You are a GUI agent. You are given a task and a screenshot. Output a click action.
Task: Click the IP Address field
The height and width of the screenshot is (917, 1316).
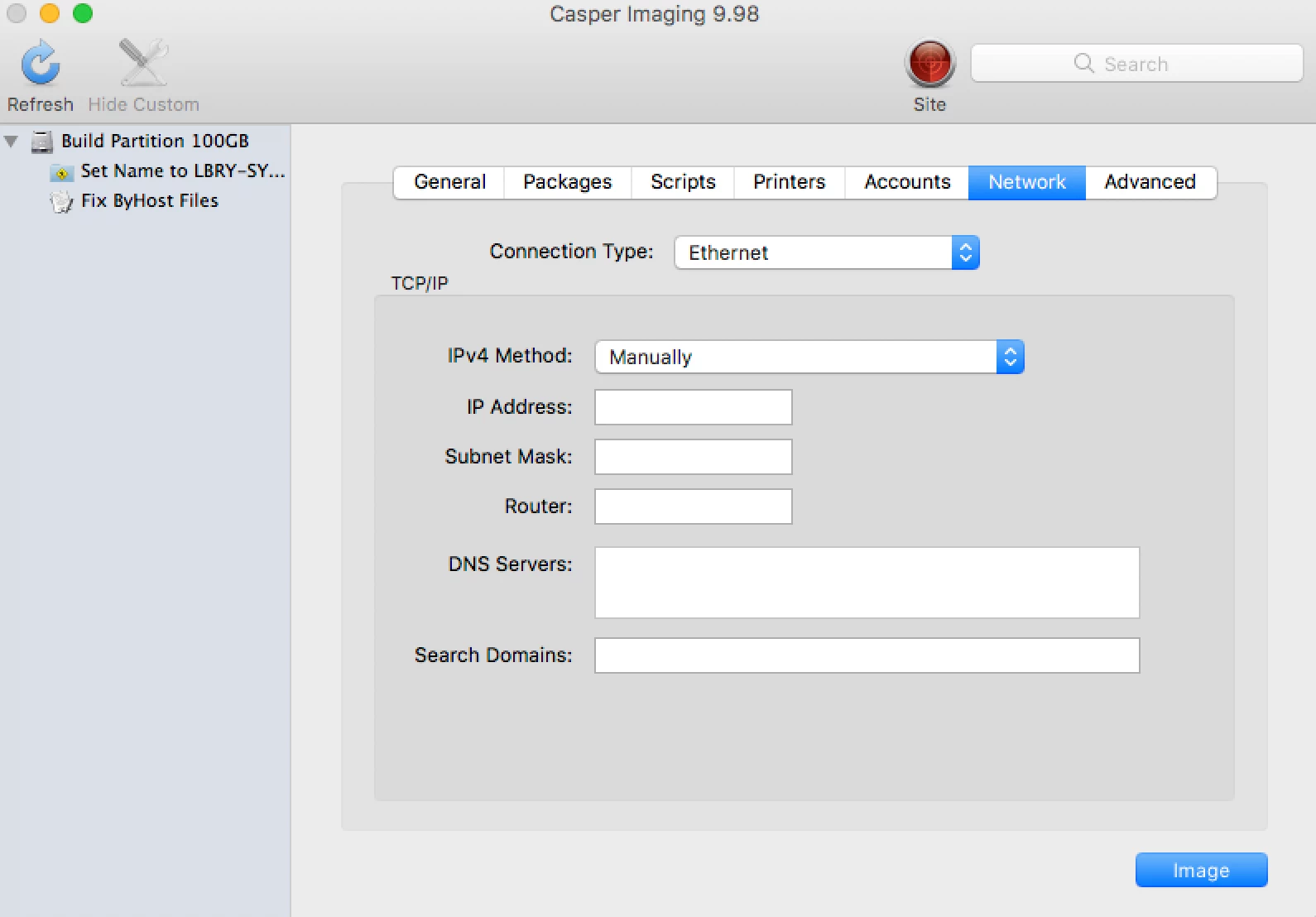[694, 407]
